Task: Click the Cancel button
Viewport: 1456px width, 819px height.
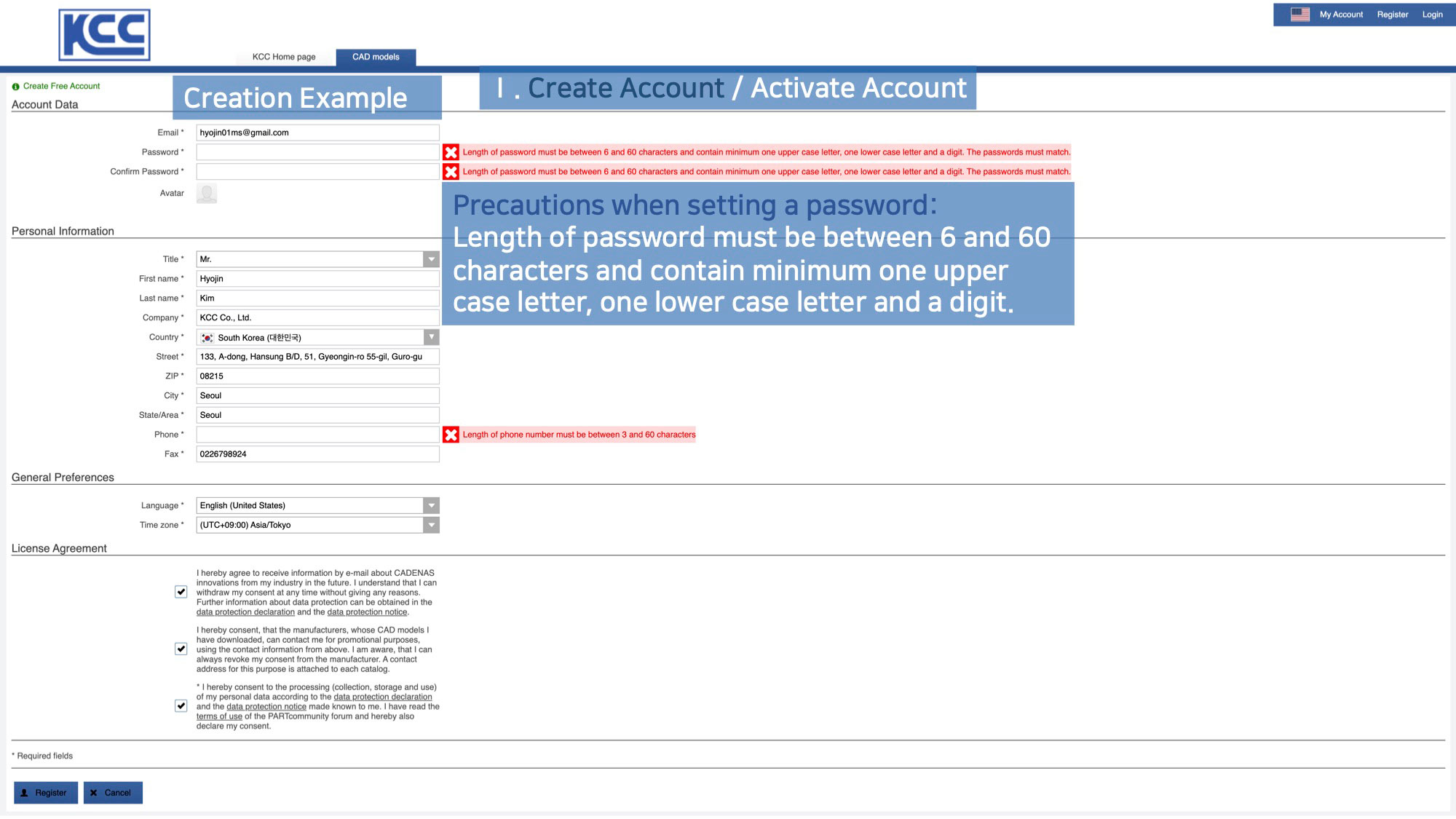Action: point(113,793)
